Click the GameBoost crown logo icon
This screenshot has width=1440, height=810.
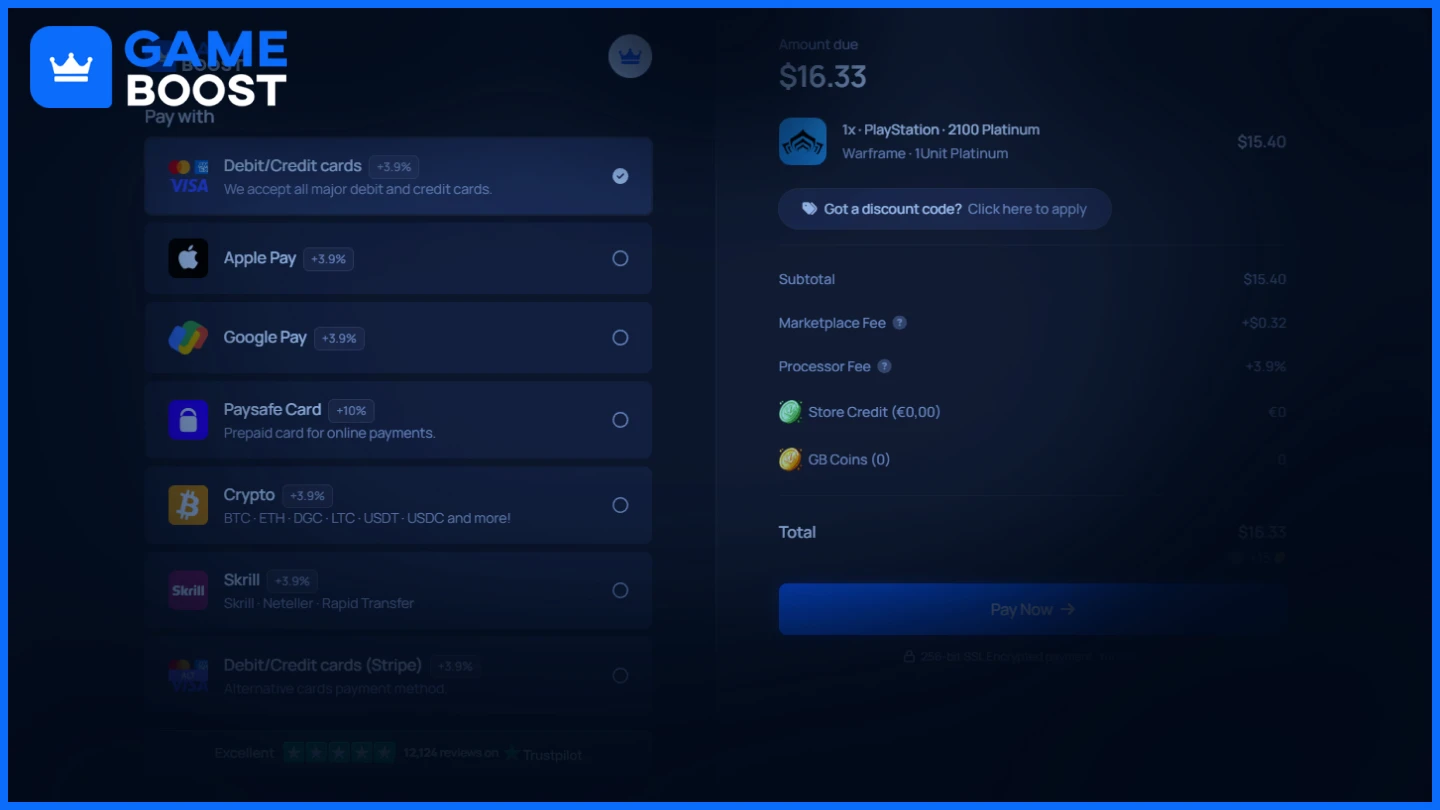(x=71, y=67)
